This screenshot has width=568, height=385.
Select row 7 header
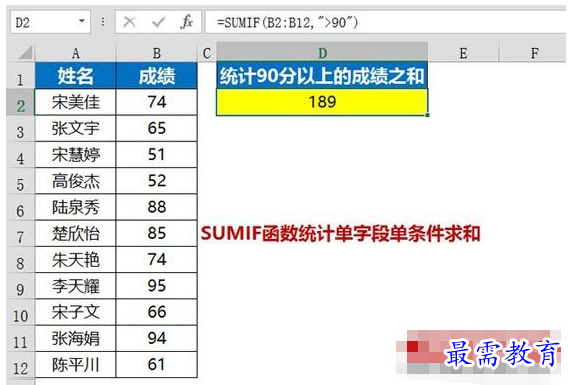21,234
